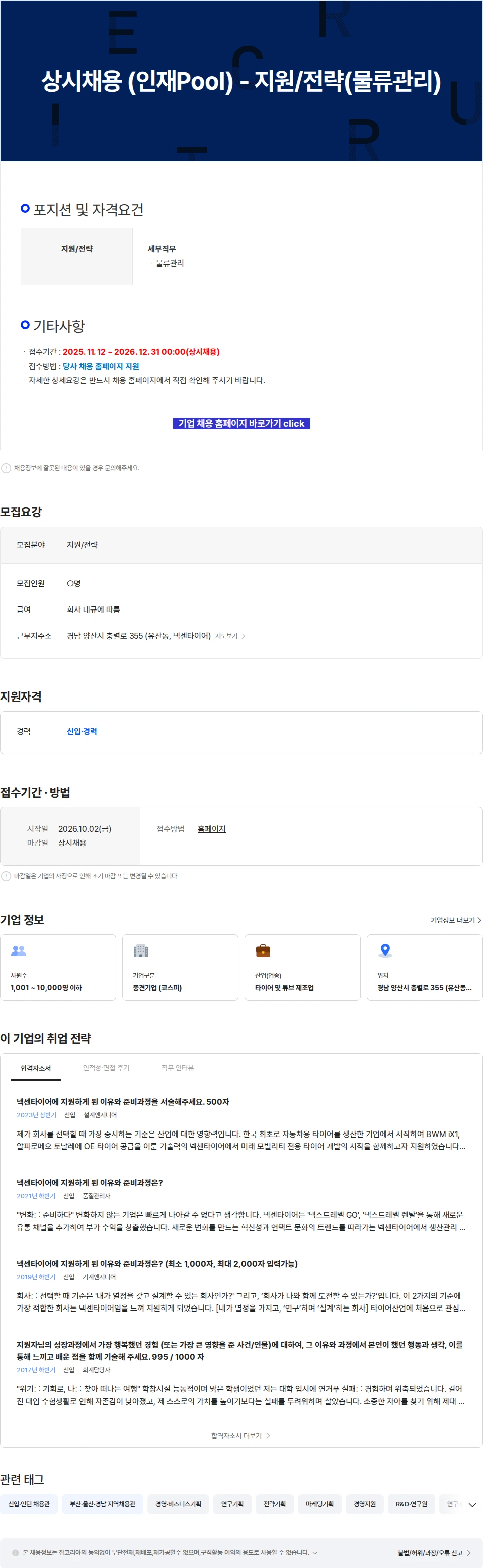Click the start date 2026.10.02(금)

pyautogui.click(x=85, y=829)
